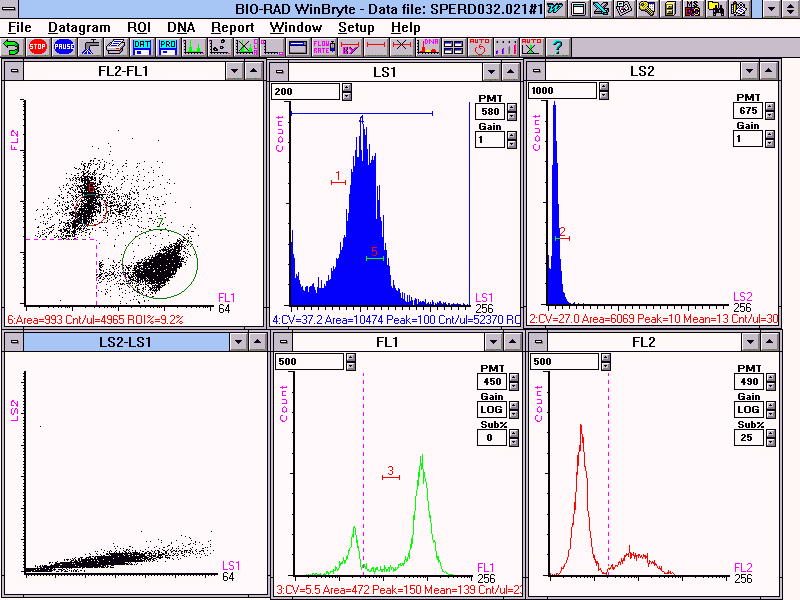Click the DAT save-disk icon
Screen dimensions: 800x600
point(142,47)
